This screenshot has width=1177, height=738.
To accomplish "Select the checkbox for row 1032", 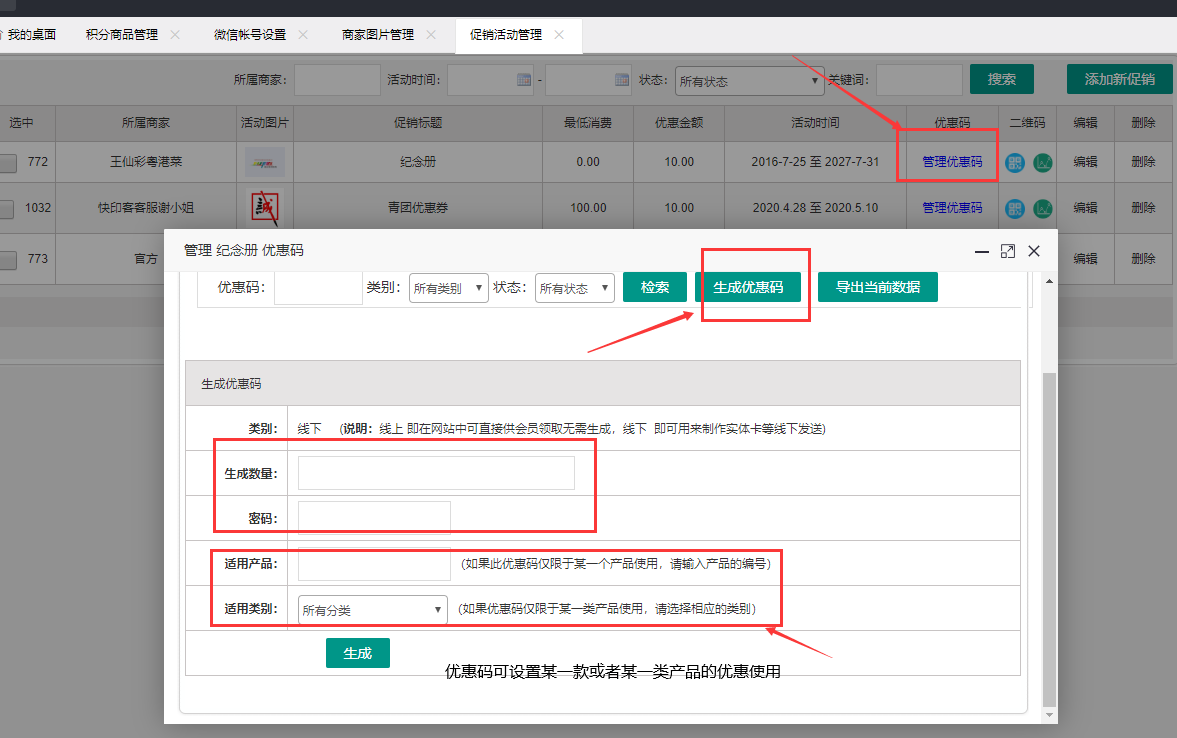I will pyautogui.click(x=7, y=209).
